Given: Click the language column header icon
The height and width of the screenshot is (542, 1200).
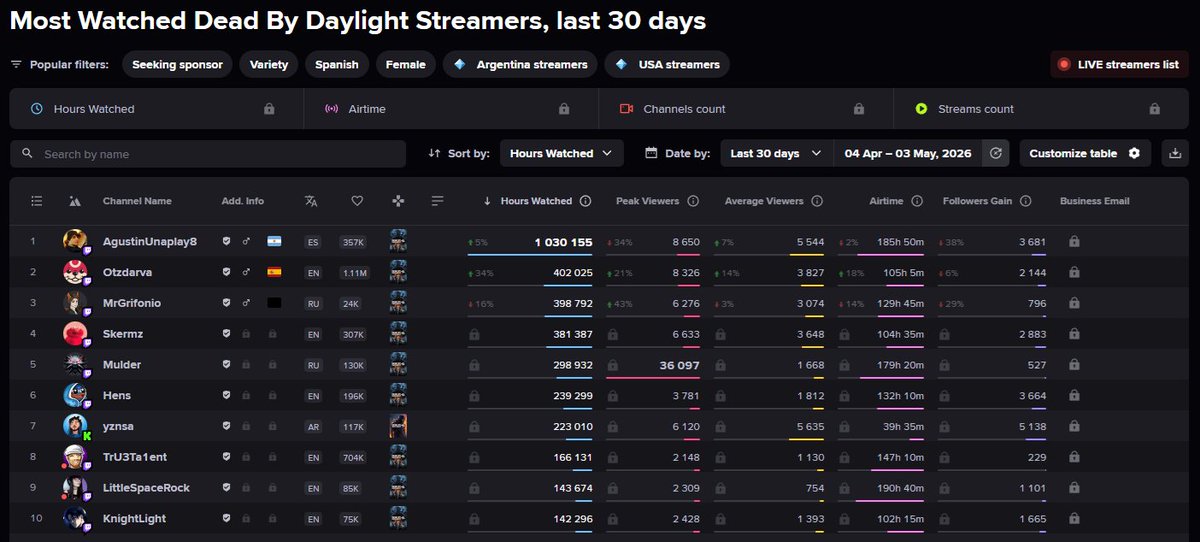Looking at the screenshot, I should 311,201.
